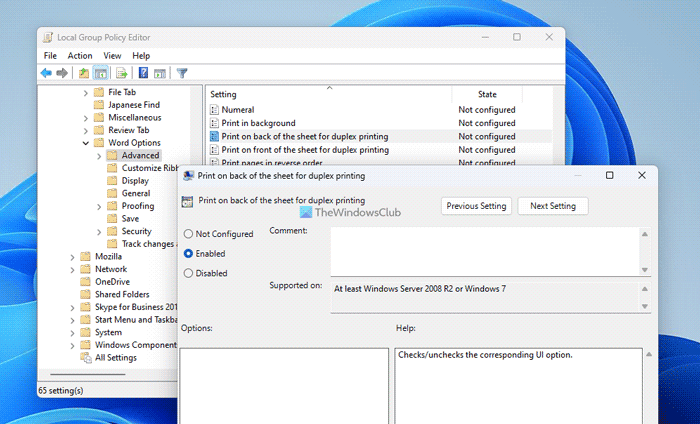Select the Print pages in reverse order setting

pos(272,163)
